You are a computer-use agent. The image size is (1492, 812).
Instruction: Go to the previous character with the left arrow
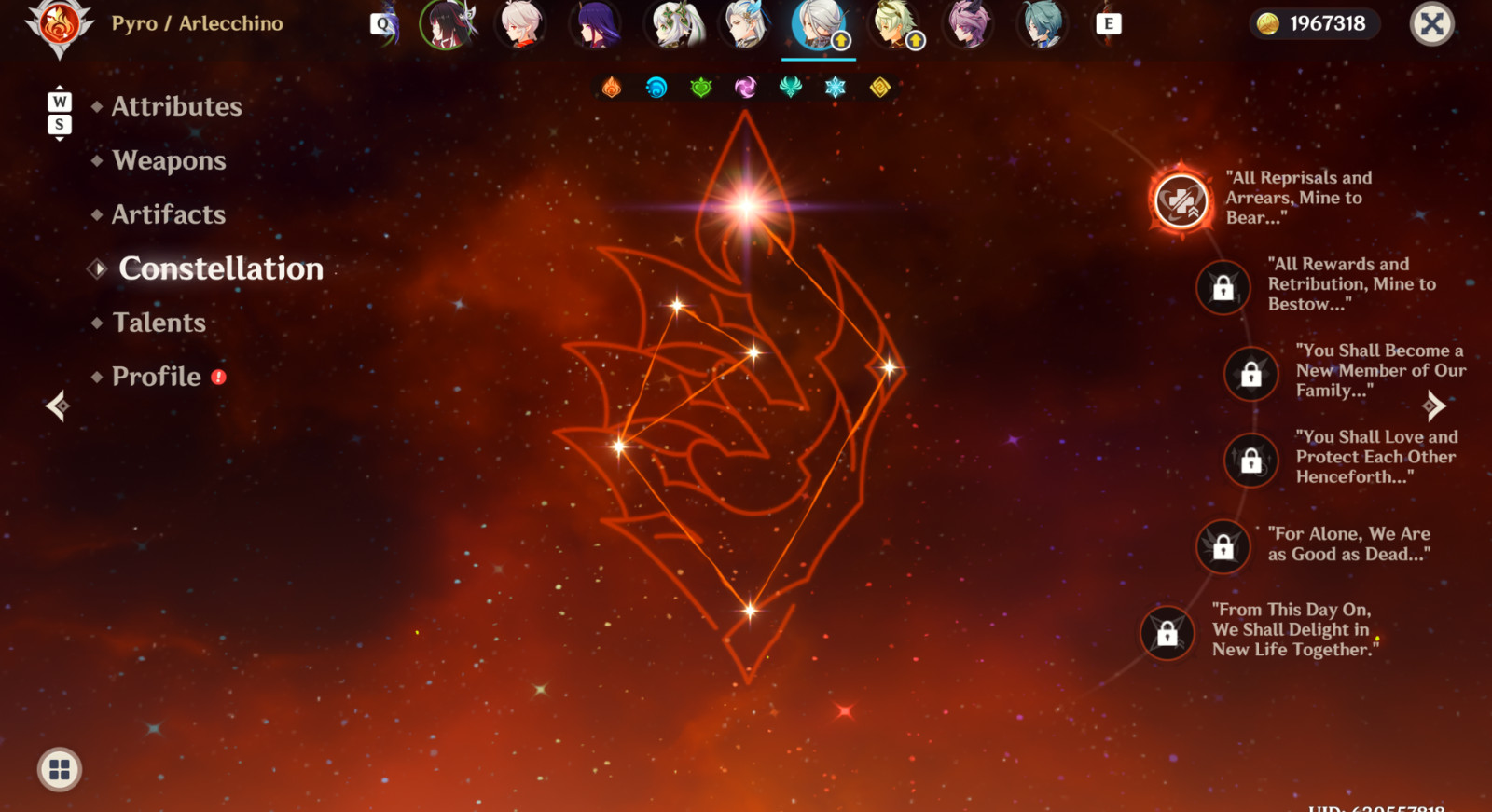57,406
